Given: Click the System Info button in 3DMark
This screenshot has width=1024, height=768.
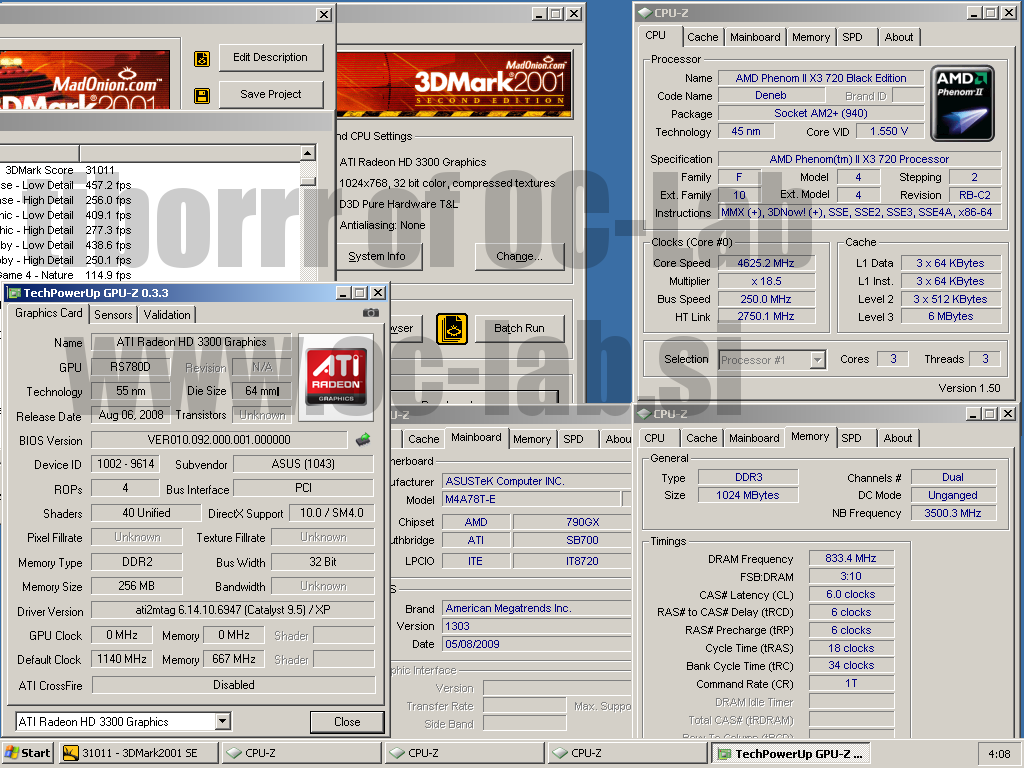Looking at the screenshot, I should pyautogui.click(x=380, y=256).
